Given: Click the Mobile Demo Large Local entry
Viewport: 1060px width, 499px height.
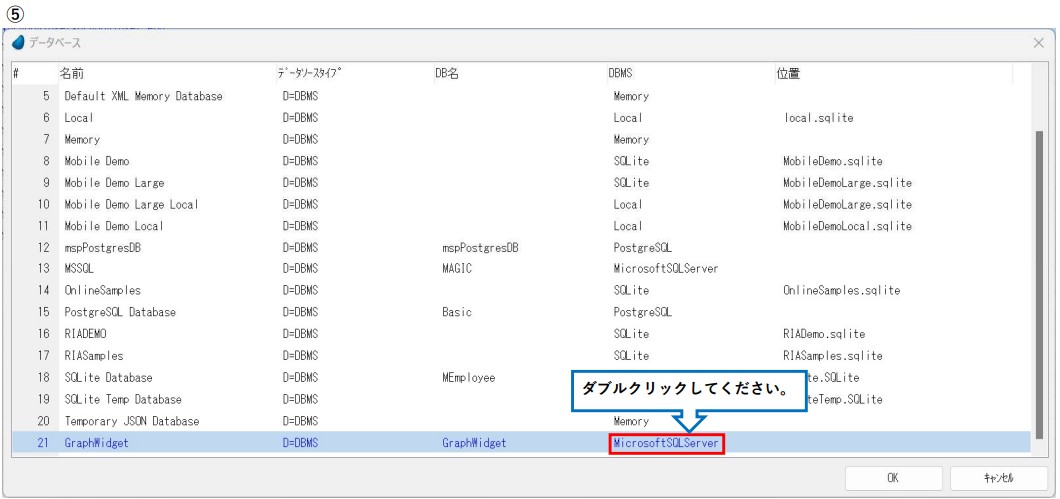Looking at the screenshot, I should pyautogui.click(x=131, y=204).
